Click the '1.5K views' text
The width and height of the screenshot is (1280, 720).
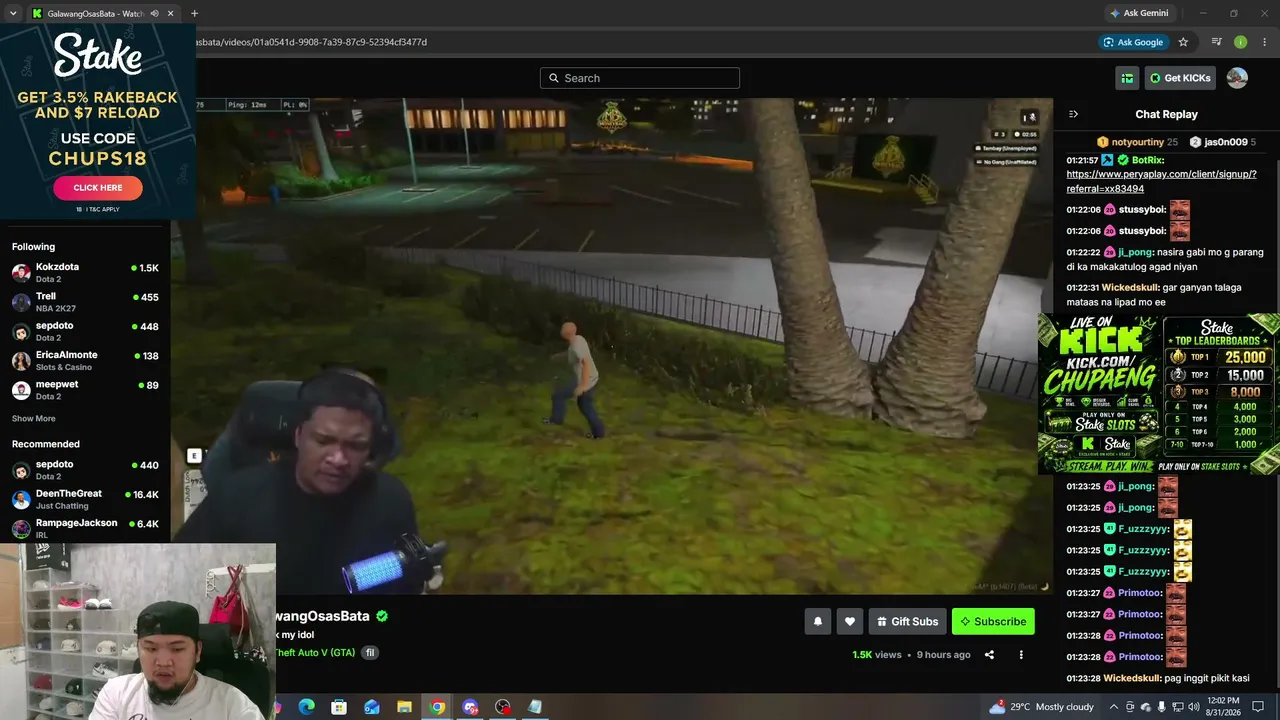click(x=877, y=655)
